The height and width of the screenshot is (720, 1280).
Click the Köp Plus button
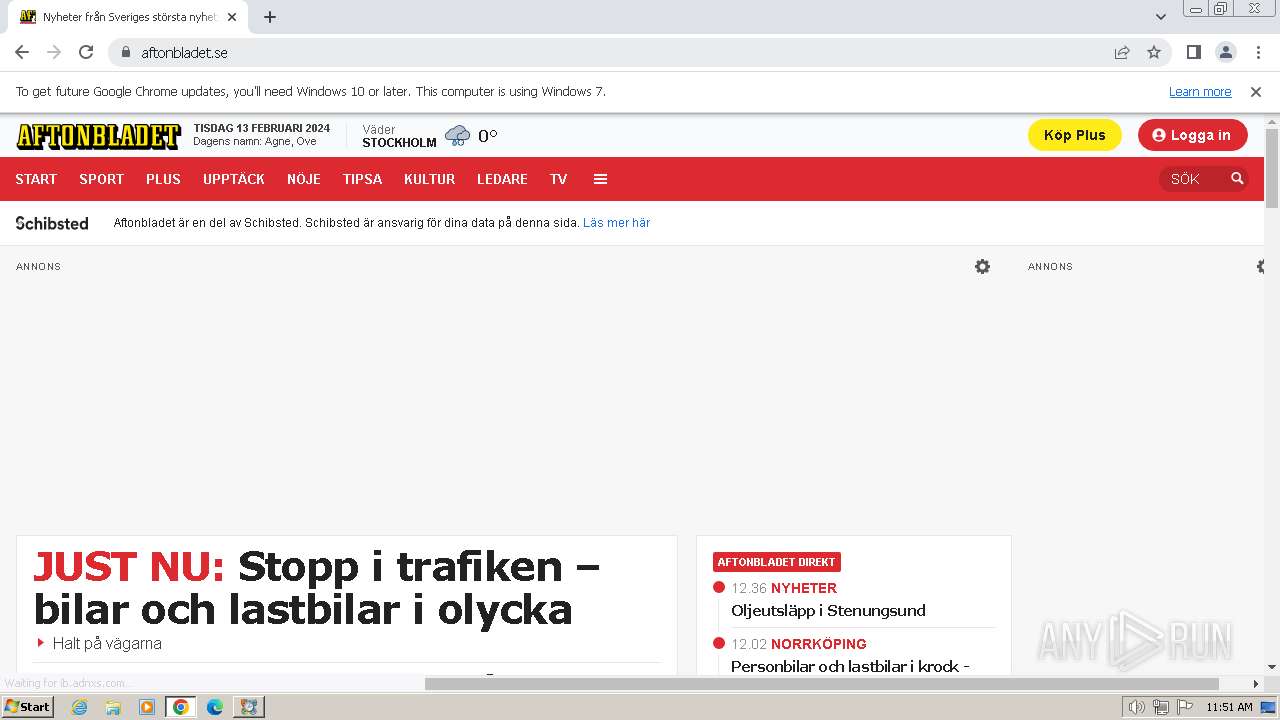(x=1075, y=135)
